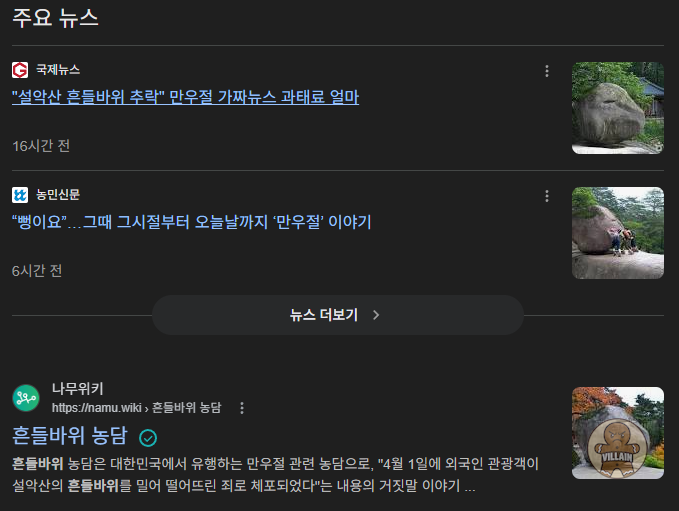The image size is (679, 511).
Task: Open three-dot menu for 국제뉴스 article
Action: (547, 71)
